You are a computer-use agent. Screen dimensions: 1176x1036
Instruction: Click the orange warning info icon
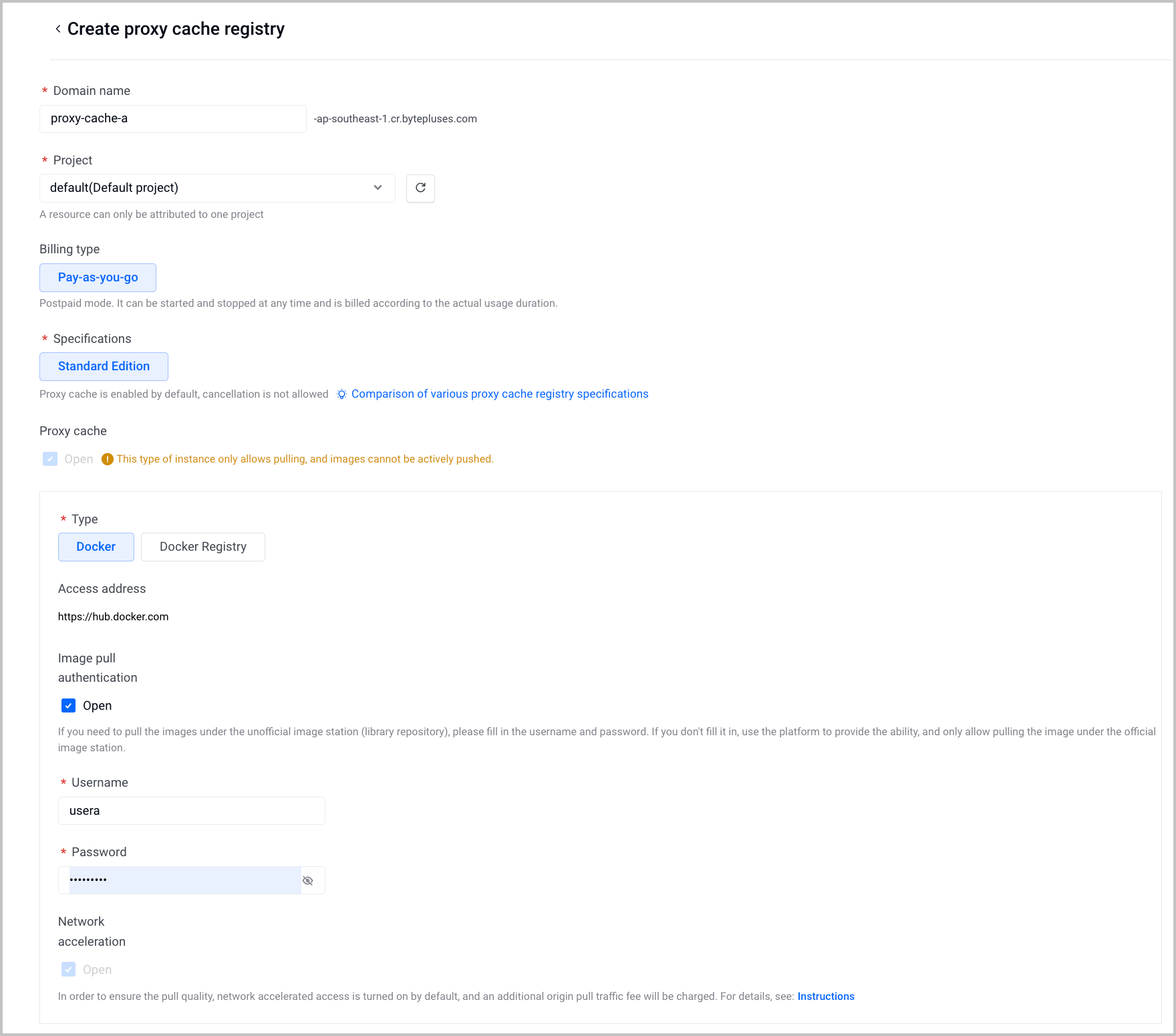tap(107, 459)
